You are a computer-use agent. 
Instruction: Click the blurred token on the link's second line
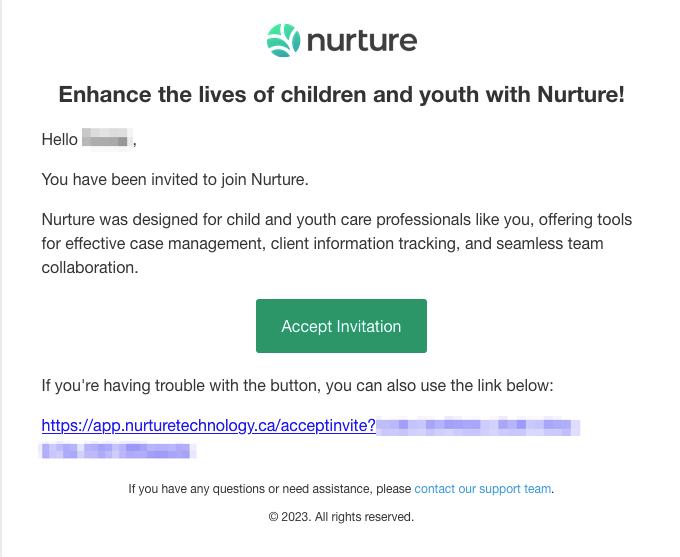[118, 449]
